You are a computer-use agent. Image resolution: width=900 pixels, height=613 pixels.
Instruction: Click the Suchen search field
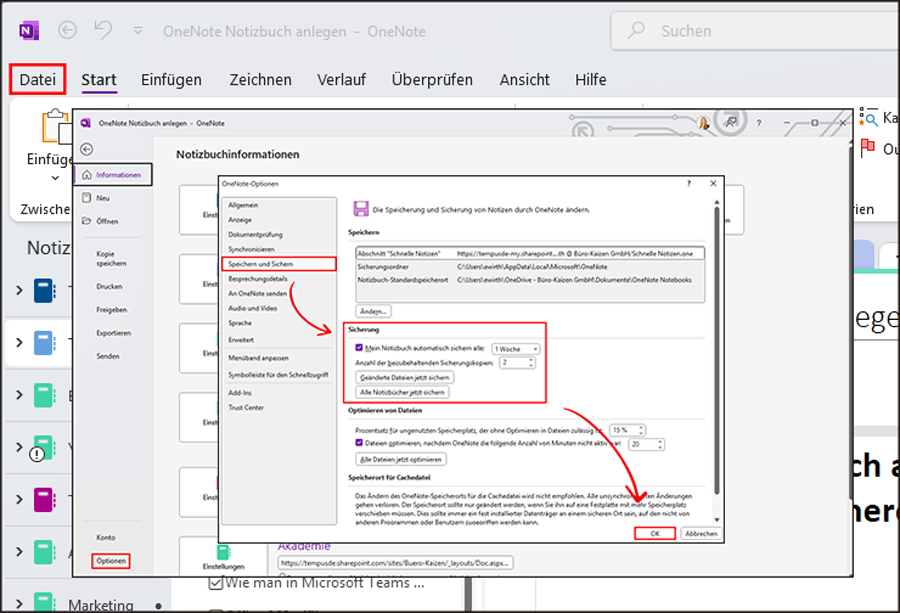(x=755, y=31)
